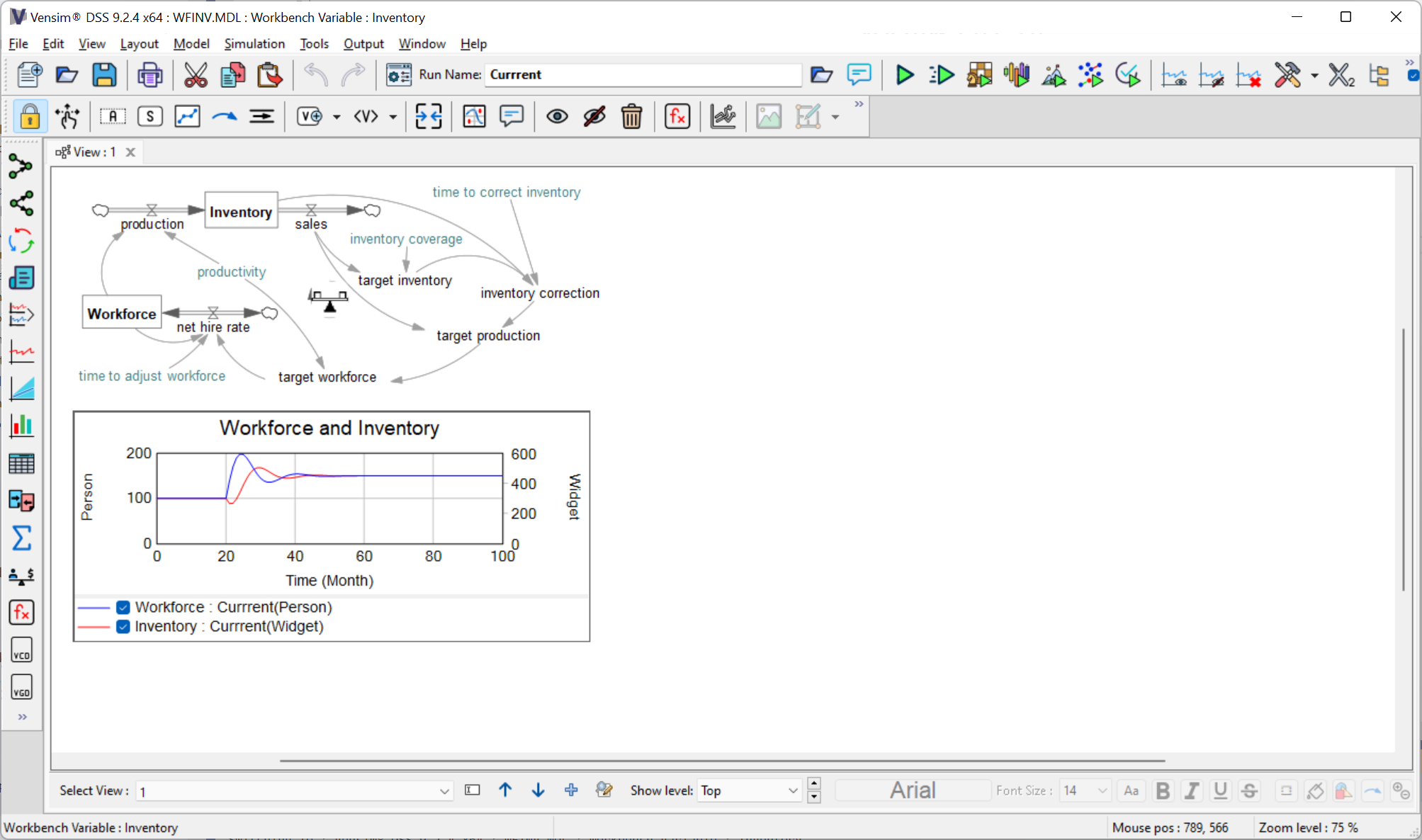The image size is (1422, 840).
Task: Open the Output menu
Action: [361, 43]
